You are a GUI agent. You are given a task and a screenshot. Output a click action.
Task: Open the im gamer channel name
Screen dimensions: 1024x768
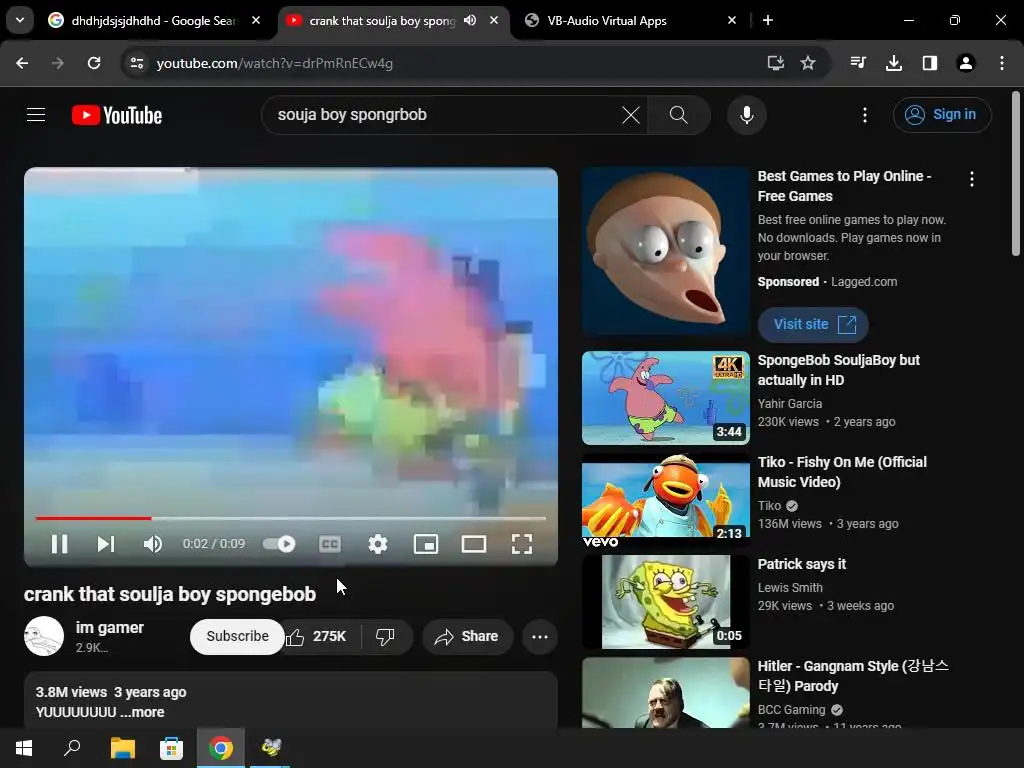click(110, 628)
